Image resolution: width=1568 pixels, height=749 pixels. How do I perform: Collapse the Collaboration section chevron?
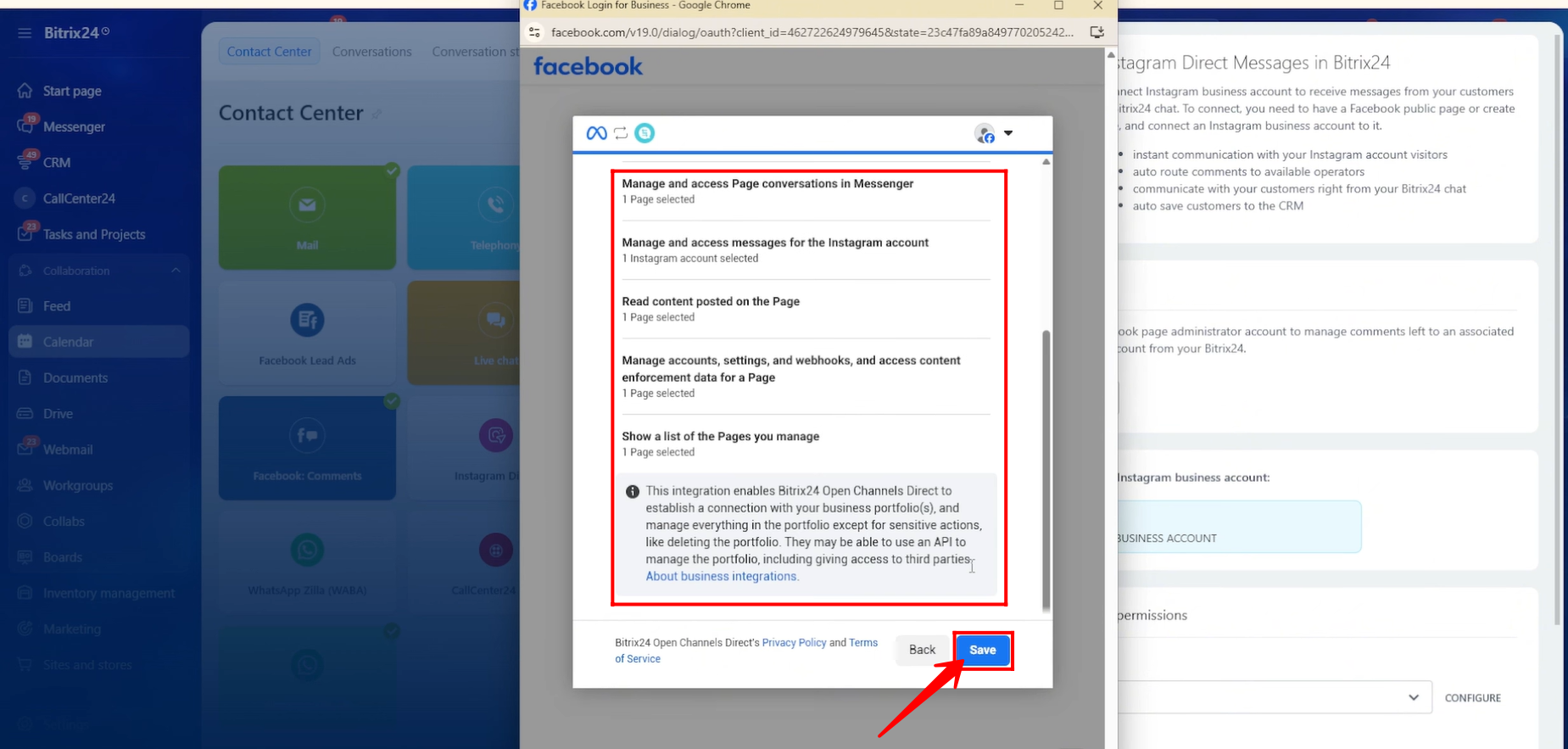point(176,271)
